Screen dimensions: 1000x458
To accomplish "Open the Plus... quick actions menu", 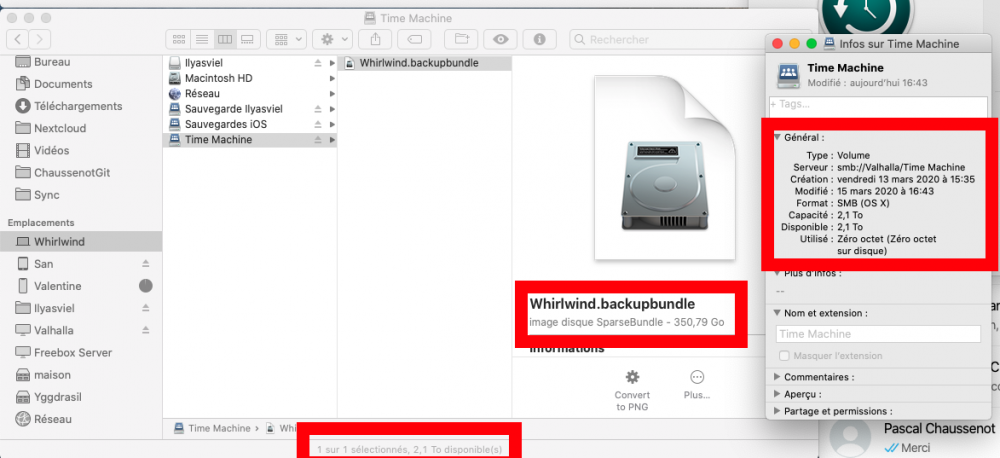I will (696, 385).
